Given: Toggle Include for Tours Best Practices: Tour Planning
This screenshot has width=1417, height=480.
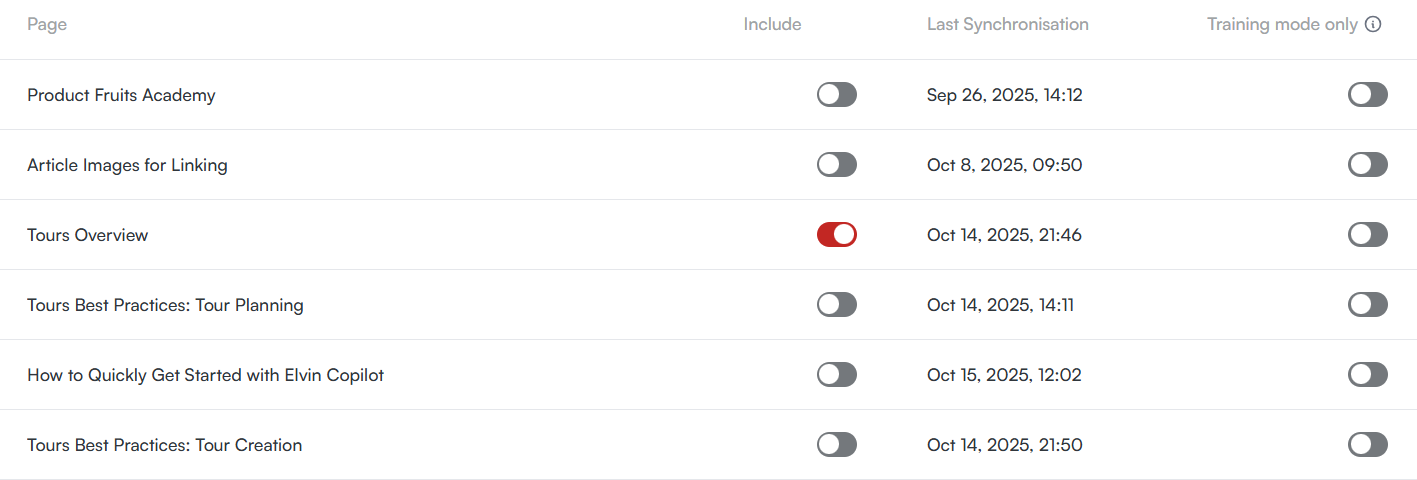Looking at the screenshot, I should tap(836, 305).
